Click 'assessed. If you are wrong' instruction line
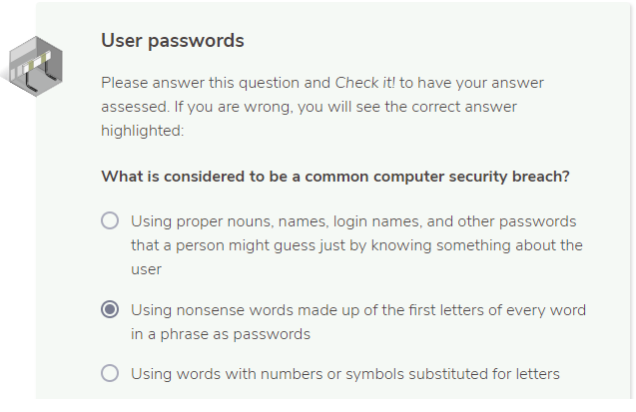636x412 pixels. 309,107
